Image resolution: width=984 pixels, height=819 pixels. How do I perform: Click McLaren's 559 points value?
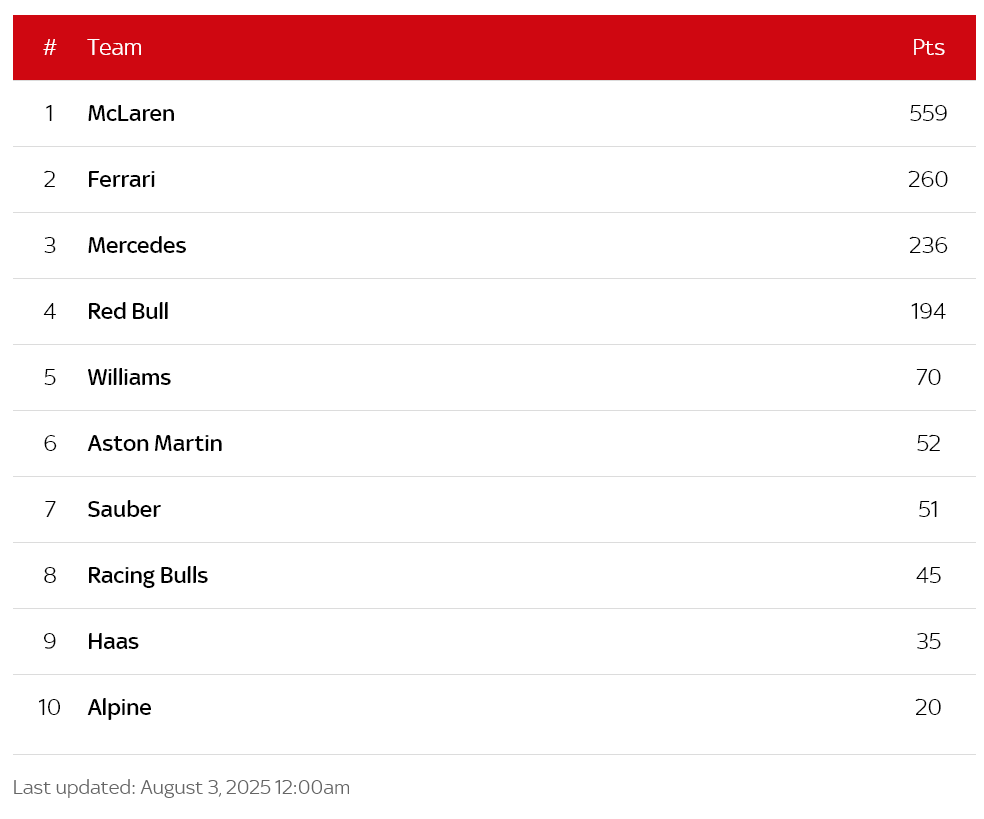(928, 114)
